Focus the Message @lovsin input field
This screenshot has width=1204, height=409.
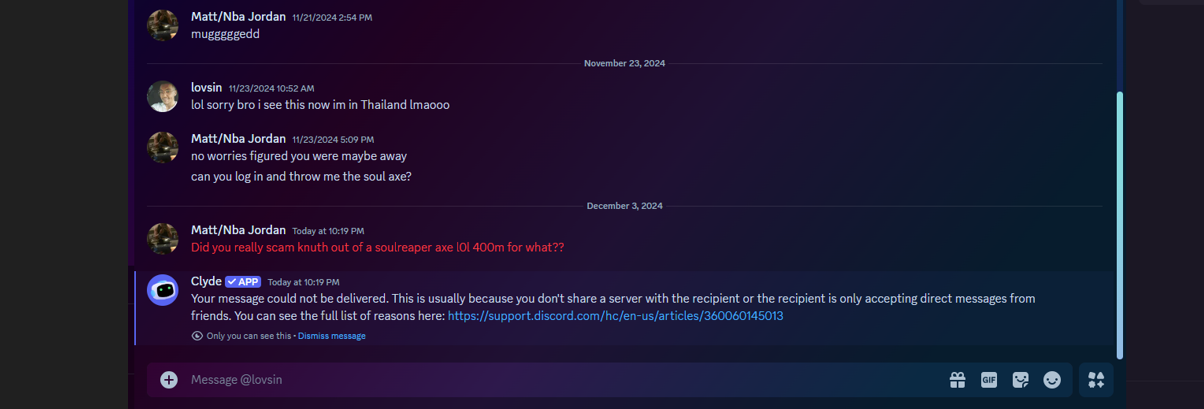click(x=560, y=380)
